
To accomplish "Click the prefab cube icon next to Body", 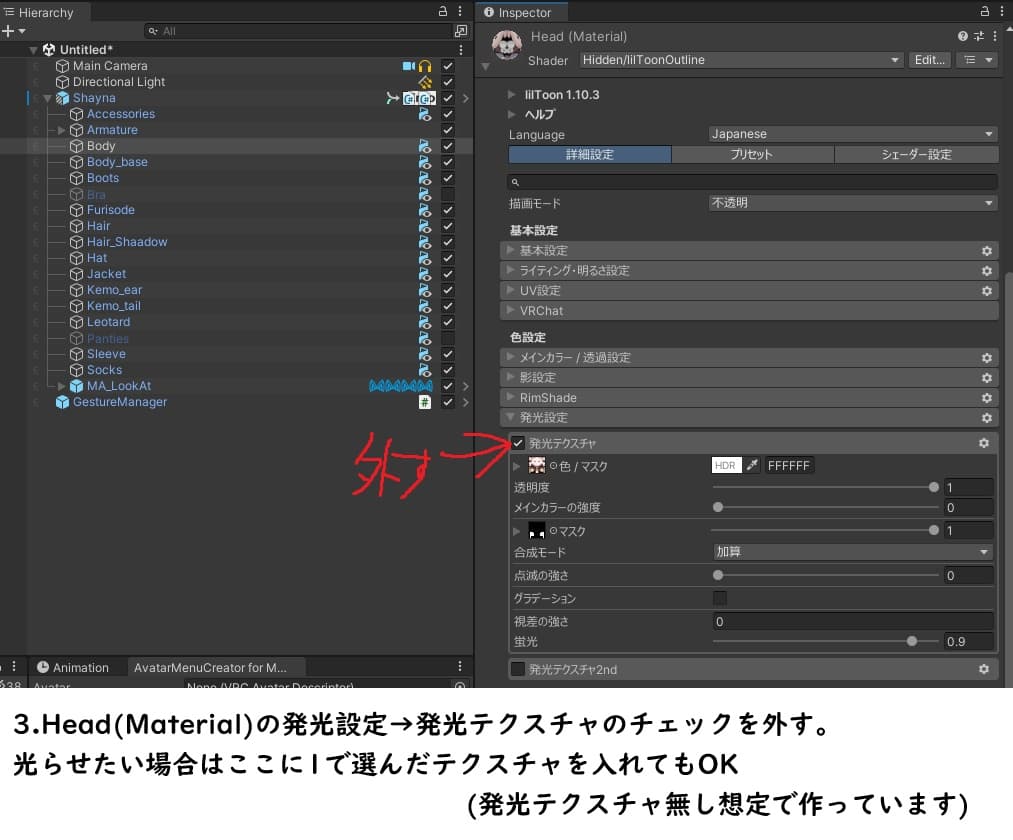I will click(x=75, y=145).
